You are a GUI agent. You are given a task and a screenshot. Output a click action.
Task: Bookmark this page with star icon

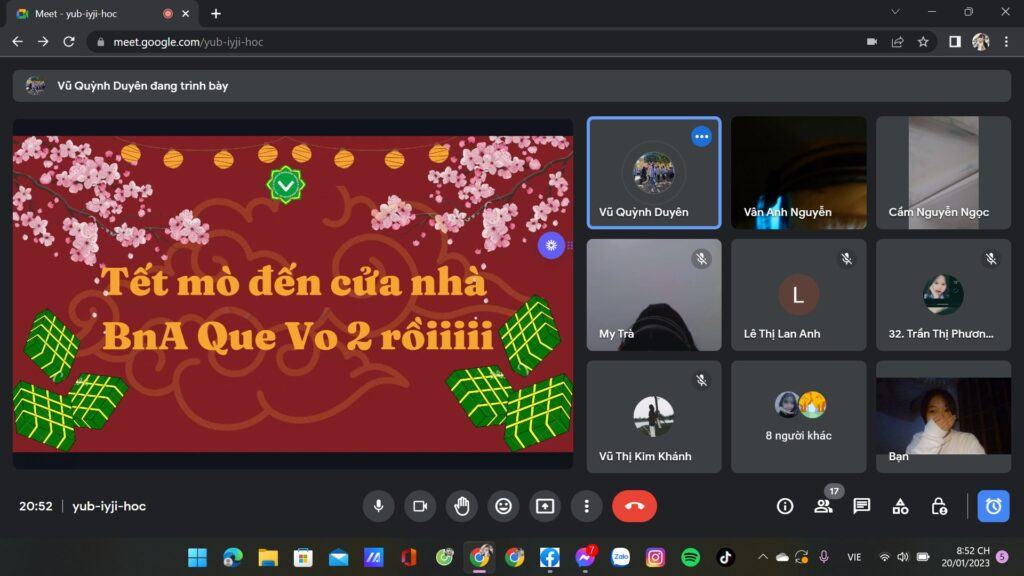tap(923, 42)
